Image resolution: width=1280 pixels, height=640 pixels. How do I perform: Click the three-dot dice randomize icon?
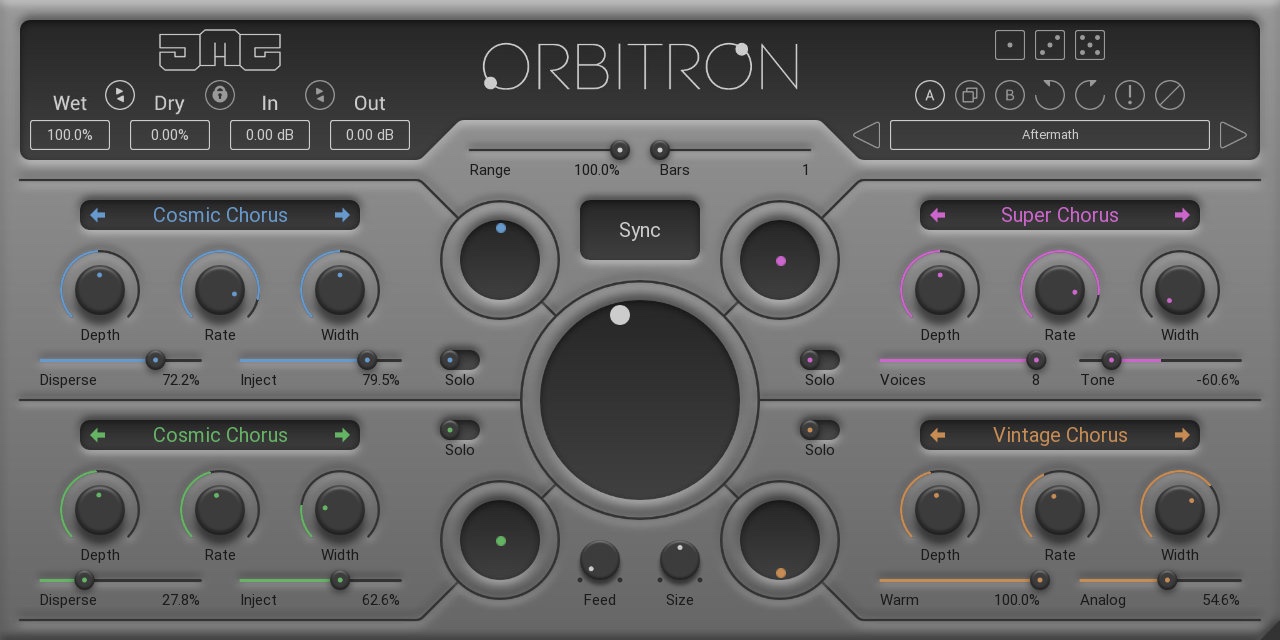[x=1050, y=45]
